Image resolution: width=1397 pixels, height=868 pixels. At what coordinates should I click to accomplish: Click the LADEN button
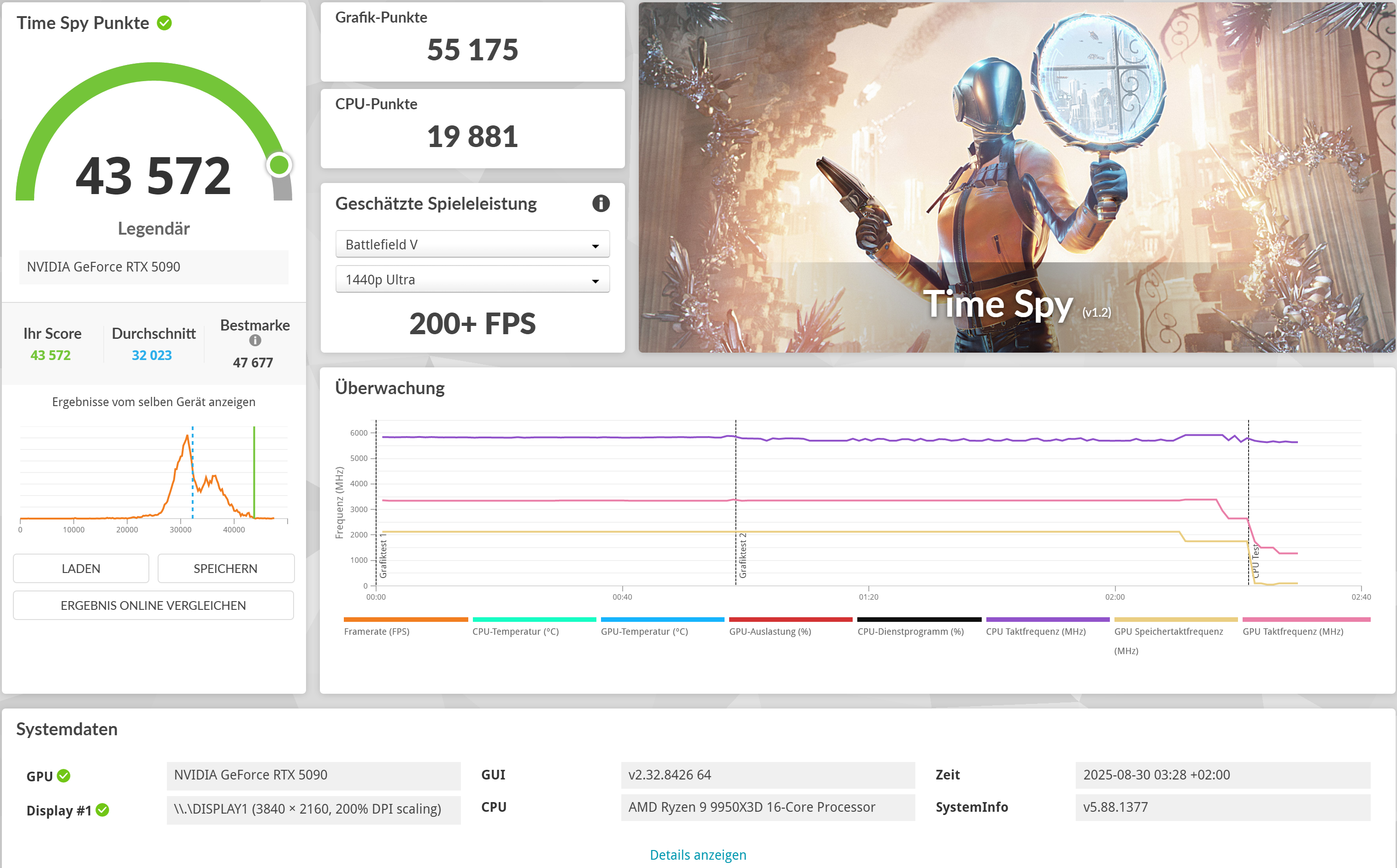click(80, 568)
